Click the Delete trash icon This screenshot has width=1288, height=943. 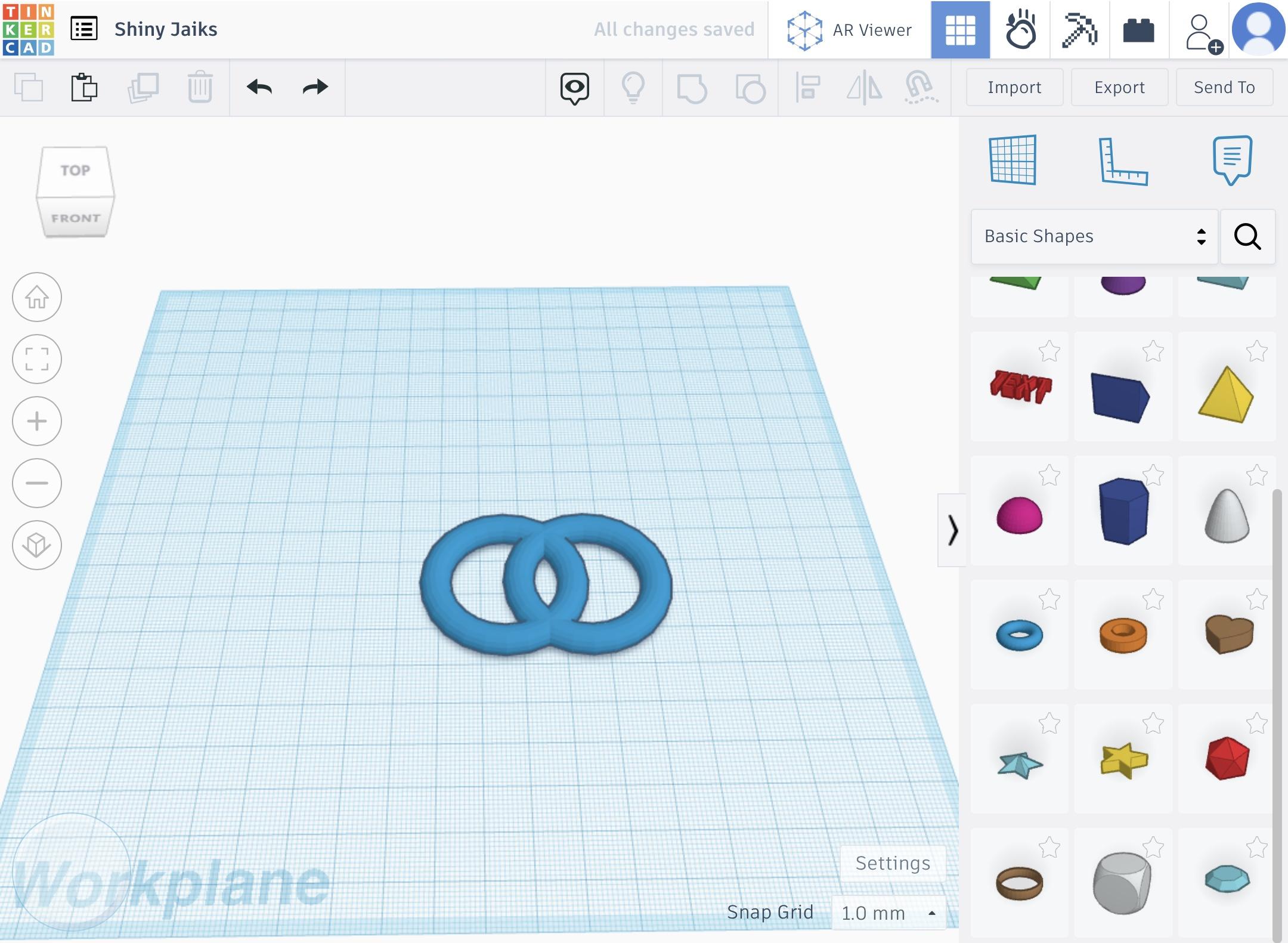tap(200, 87)
